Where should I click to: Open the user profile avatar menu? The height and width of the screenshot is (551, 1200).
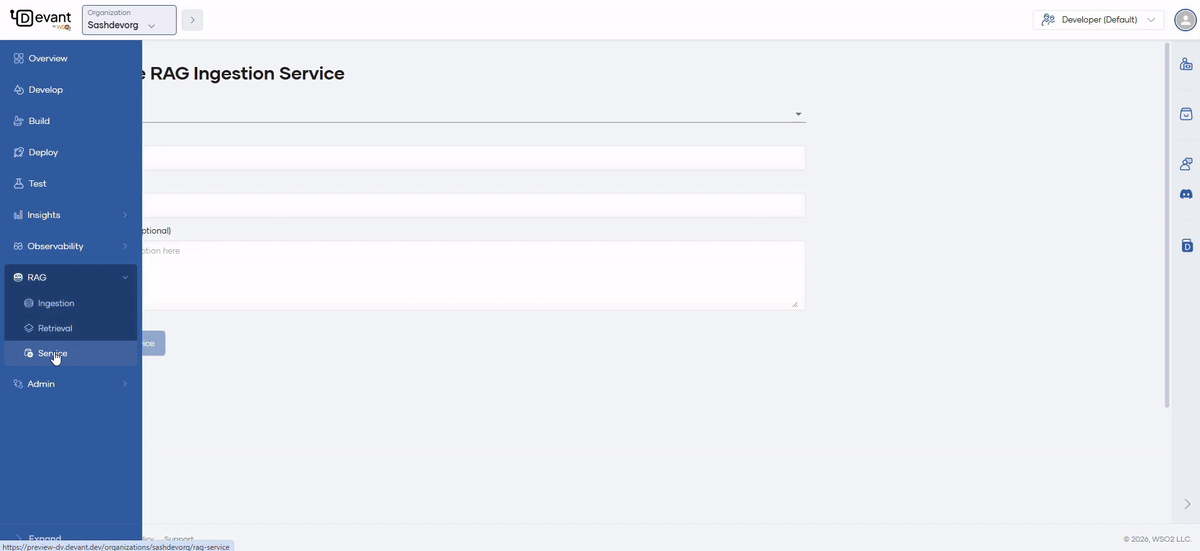[x=1184, y=20]
